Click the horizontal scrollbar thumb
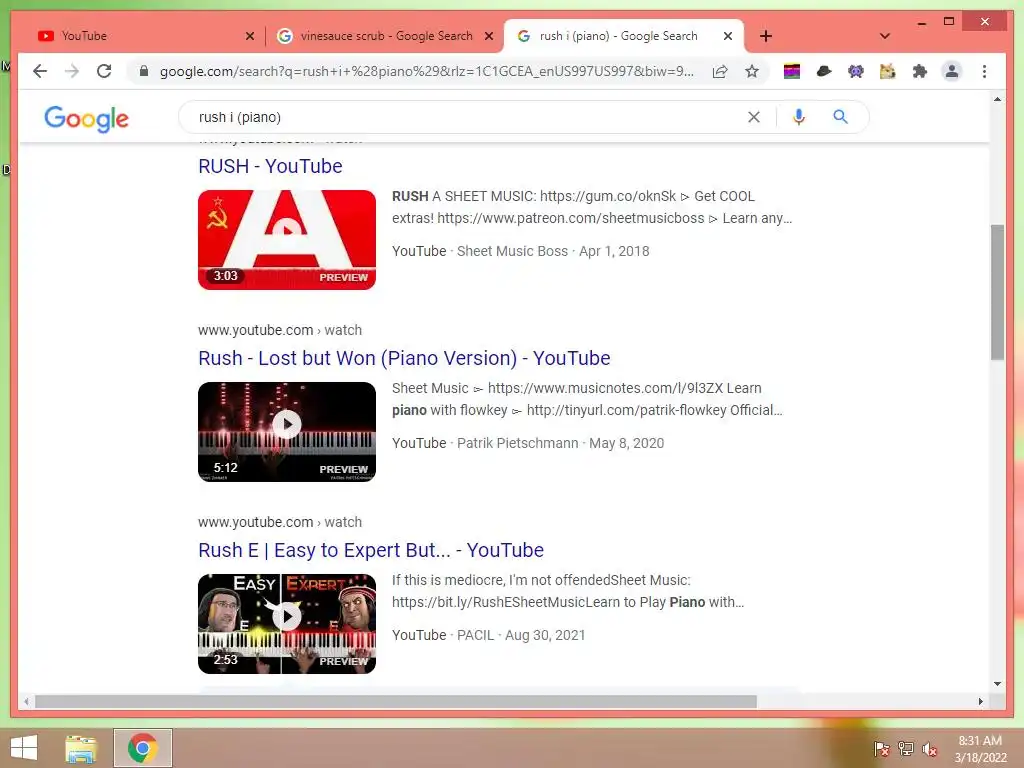This screenshot has width=1024, height=768. pyautogui.click(x=396, y=701)
